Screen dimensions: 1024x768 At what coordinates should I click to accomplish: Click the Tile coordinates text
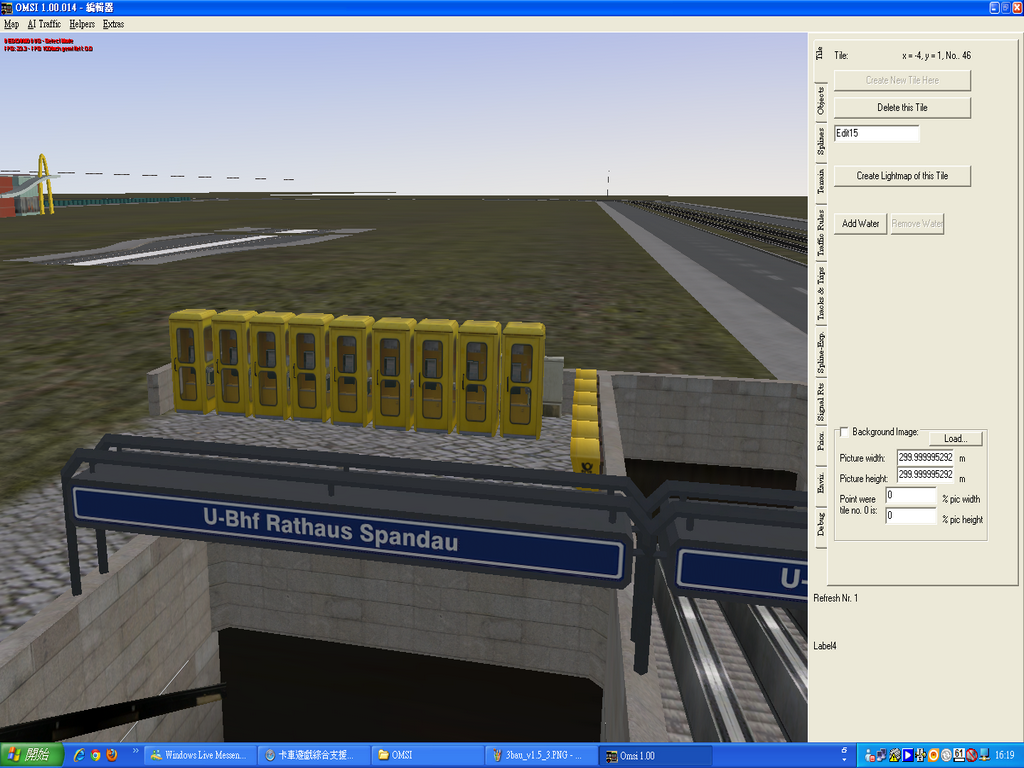[936, 56]
